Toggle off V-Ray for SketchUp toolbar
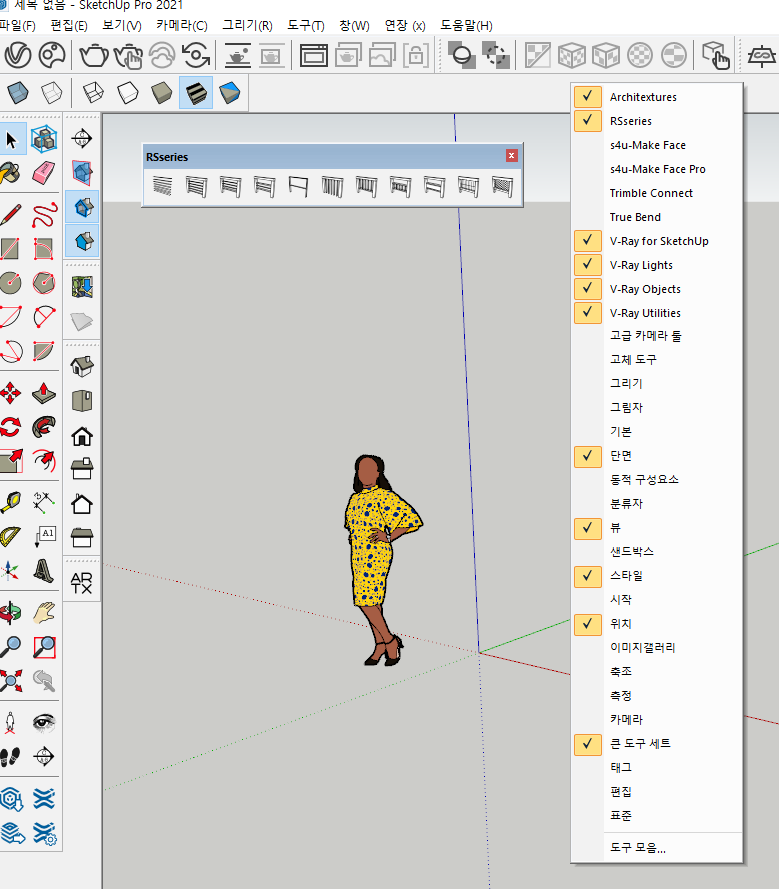This screenshot has width=779, height=889. 657,241
